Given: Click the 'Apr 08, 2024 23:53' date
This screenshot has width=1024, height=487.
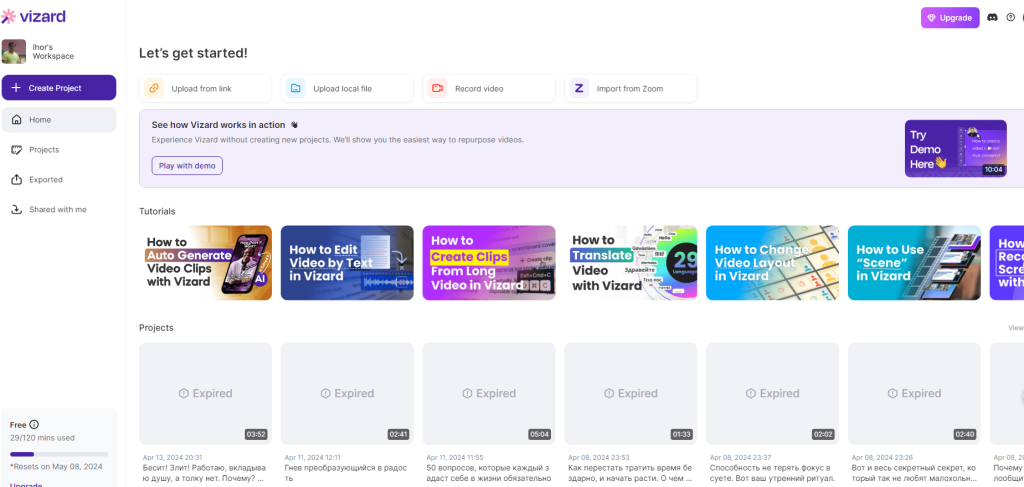Looking at the screenshot, I should (598, 458).
